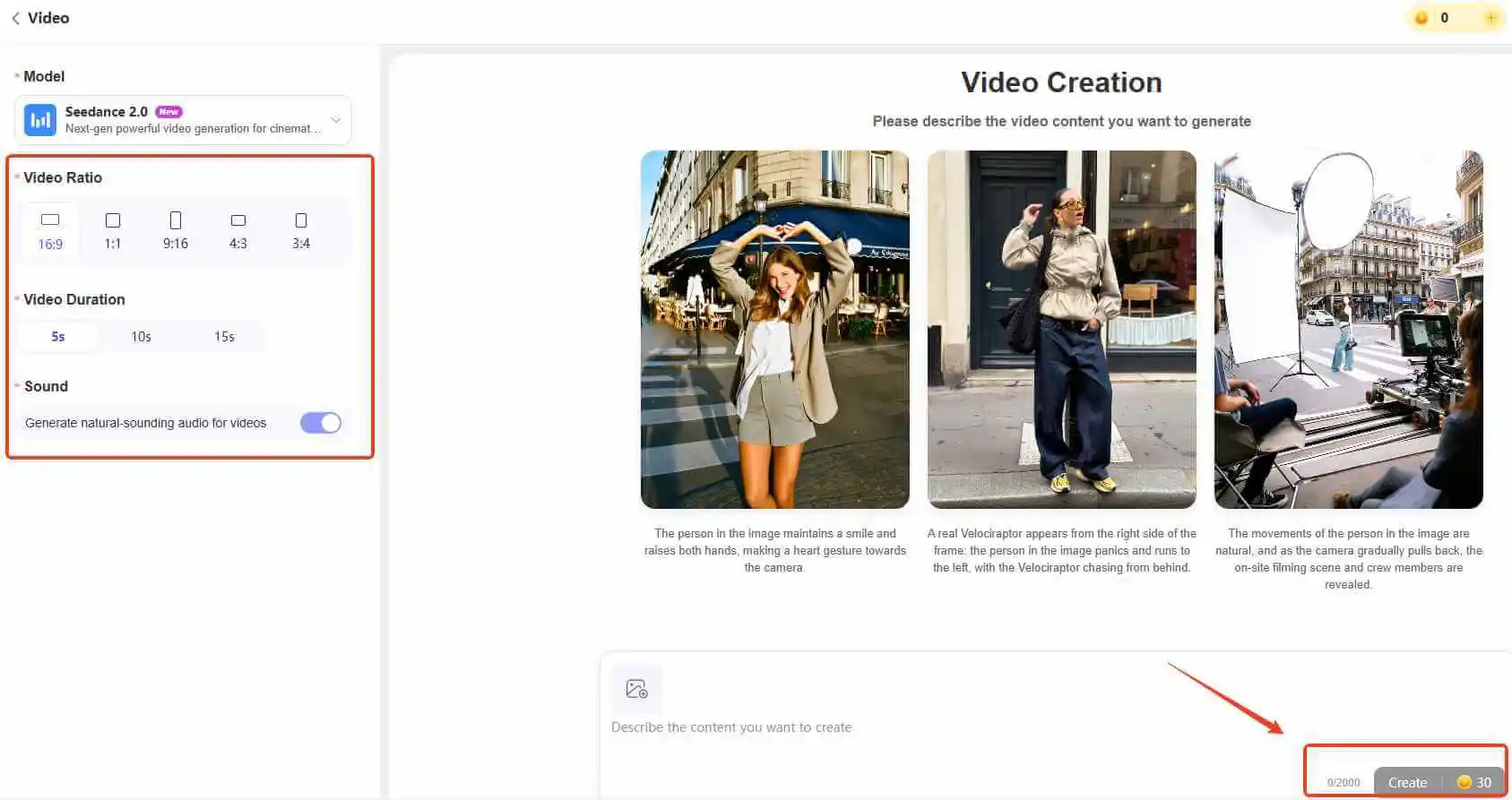
Task: Select the 9:16 video ratio
Action: 176,231
